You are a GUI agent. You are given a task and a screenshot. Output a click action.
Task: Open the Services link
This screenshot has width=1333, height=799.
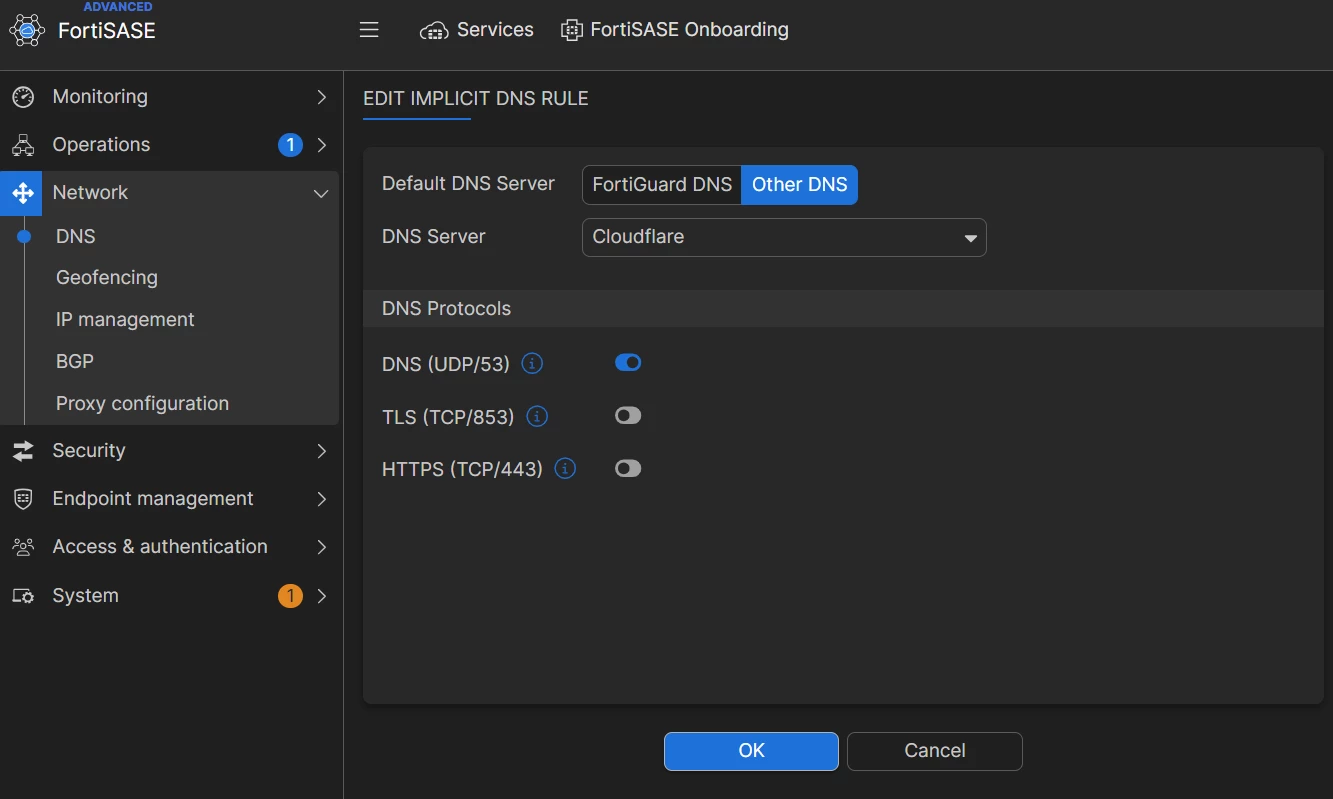[495, 30]
